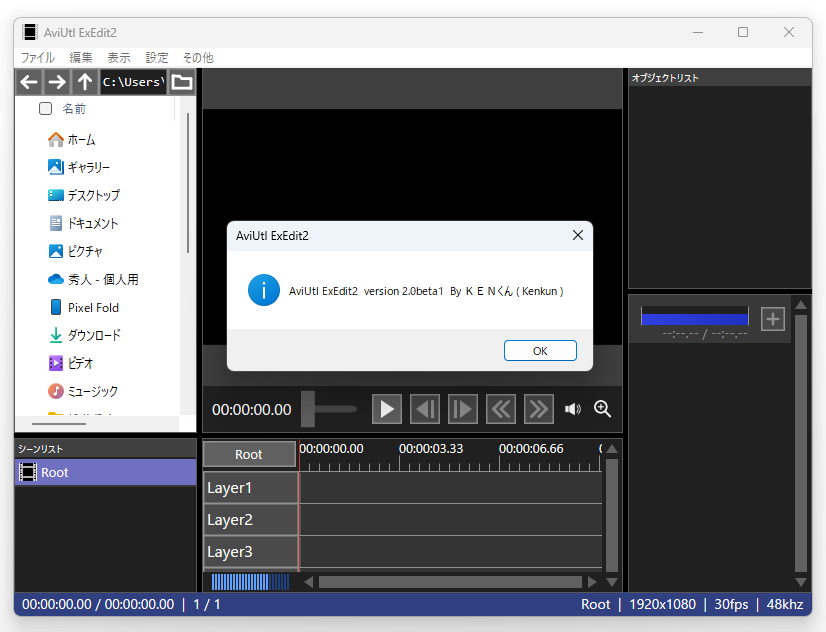The image size is (826, 632).
Task: Select the Root scene in the scene list
Action: 55,472
